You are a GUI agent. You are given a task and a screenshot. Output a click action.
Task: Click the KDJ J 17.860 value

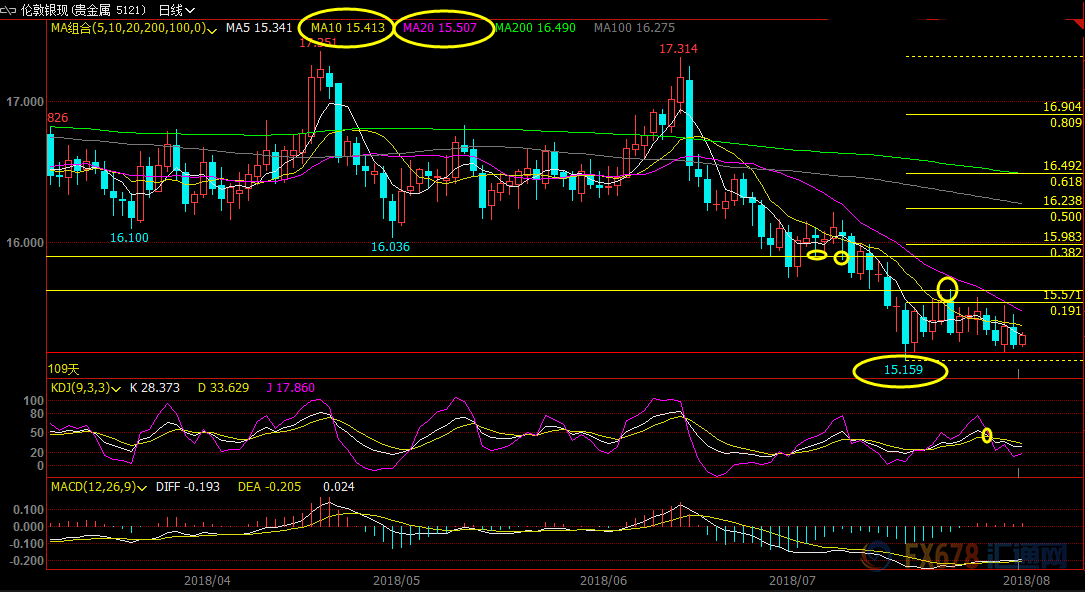291,388
